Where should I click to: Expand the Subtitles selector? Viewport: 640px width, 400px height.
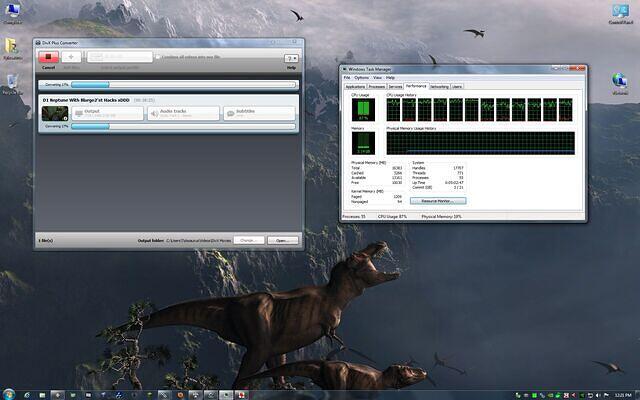(259, 113)
